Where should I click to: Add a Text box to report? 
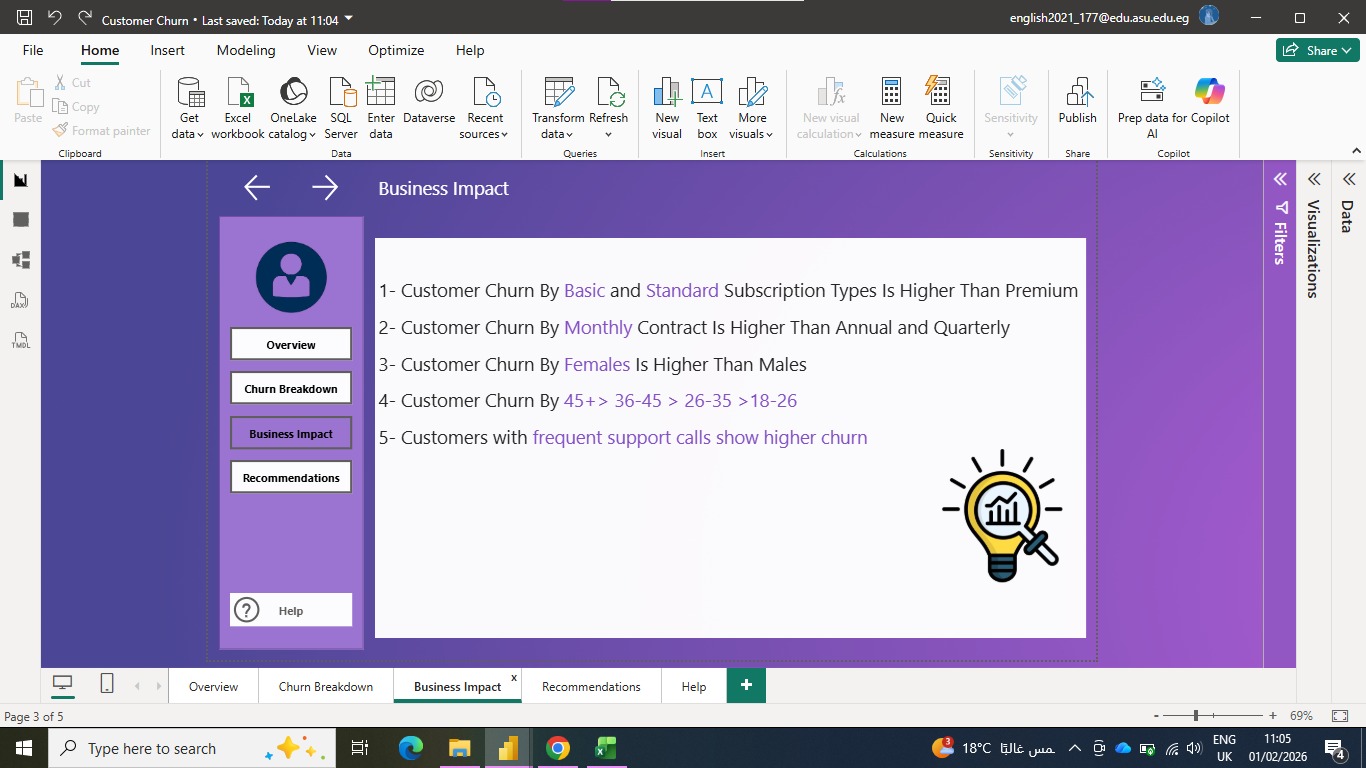[707, 108]
